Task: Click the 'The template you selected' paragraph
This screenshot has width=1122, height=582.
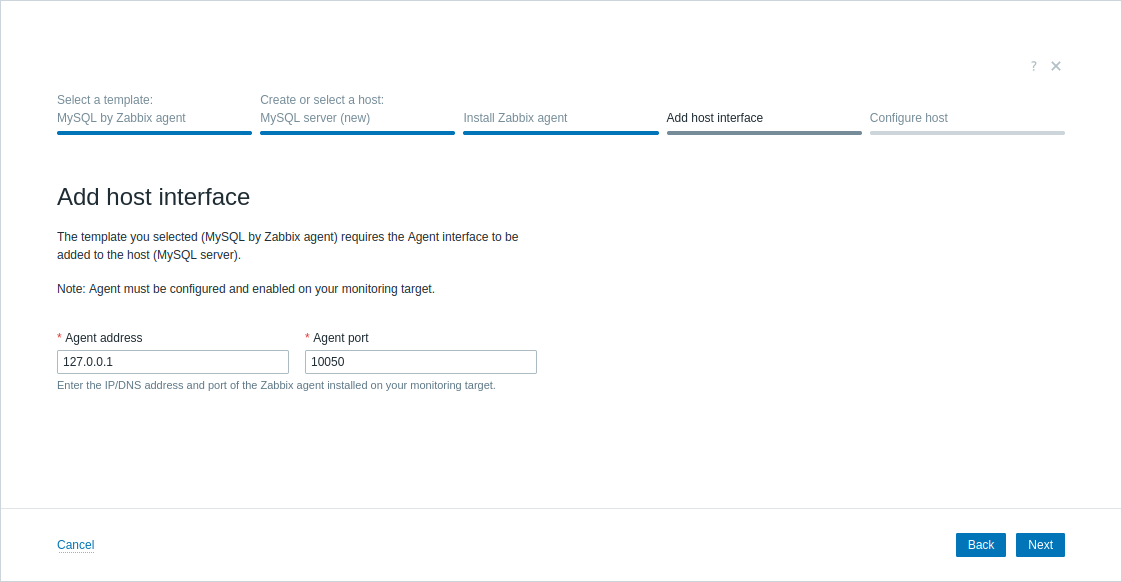Action: [x=288, y=246]
